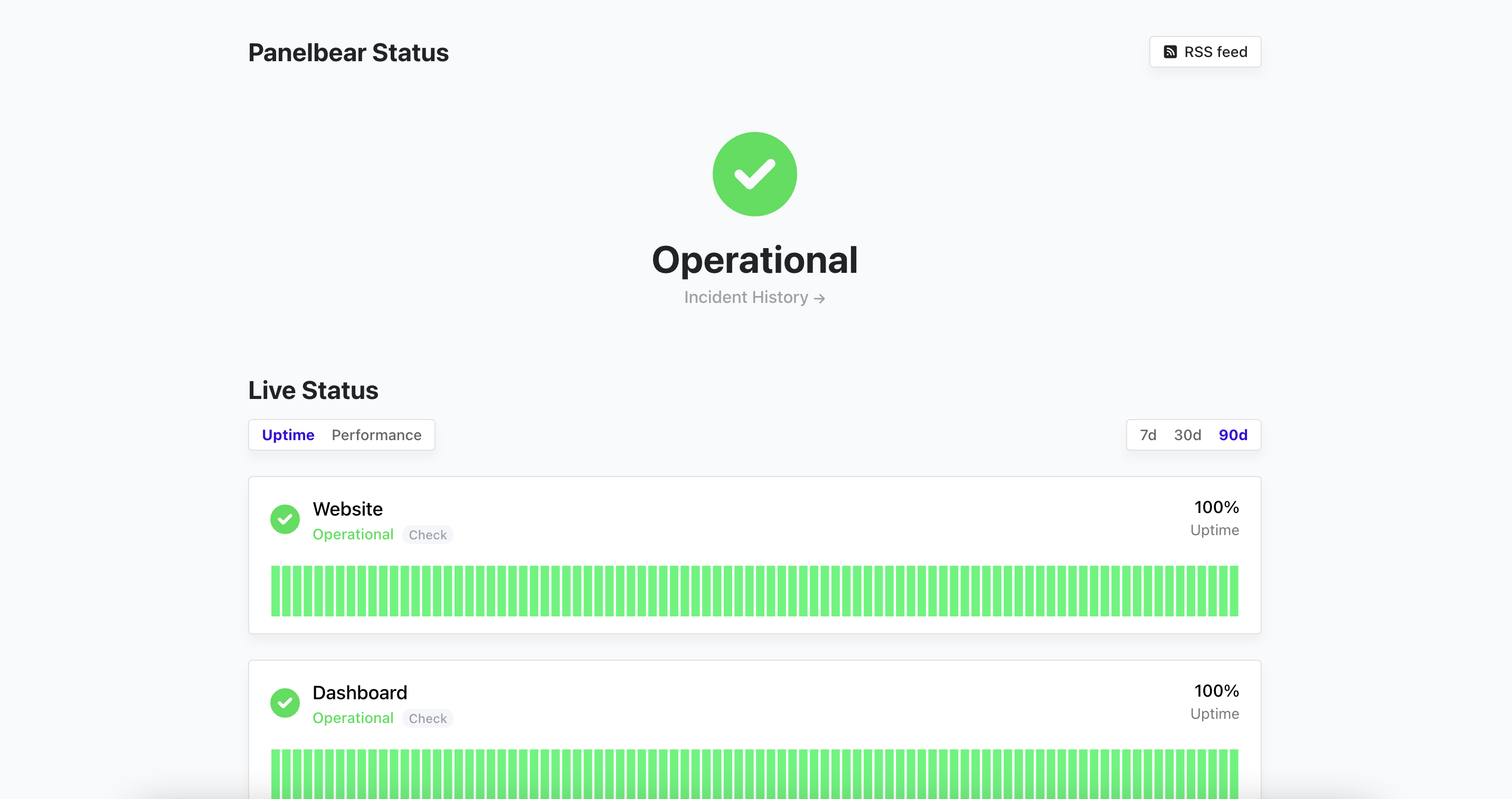1512x799 pixels.
Task: Click the first bar in Website uptime chart
Action: pos(275,591)
